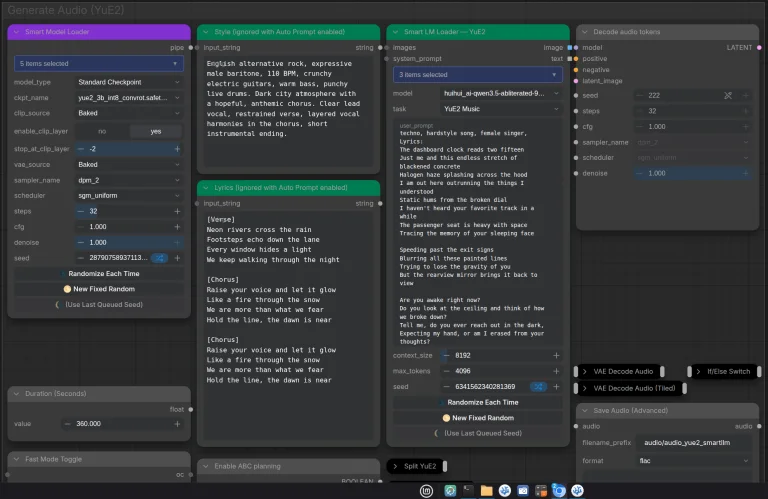
Task: Expand the VAE Decode Audio (Tiled) node
Action: pos(585,388)
